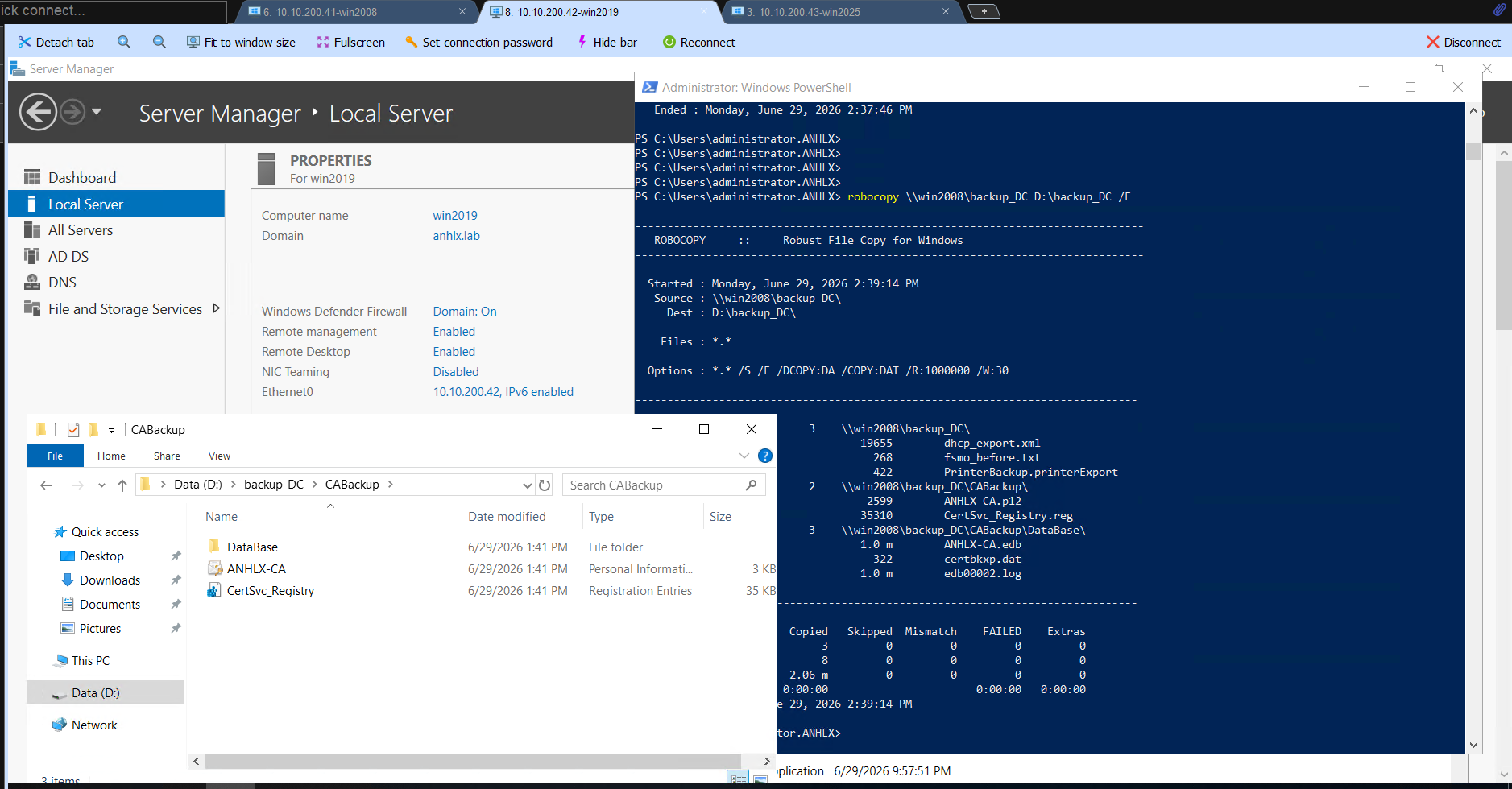Open the File menu in the CABackup window
The height and width of the screenshot is (789, 1512).
[x=55, y=456]
